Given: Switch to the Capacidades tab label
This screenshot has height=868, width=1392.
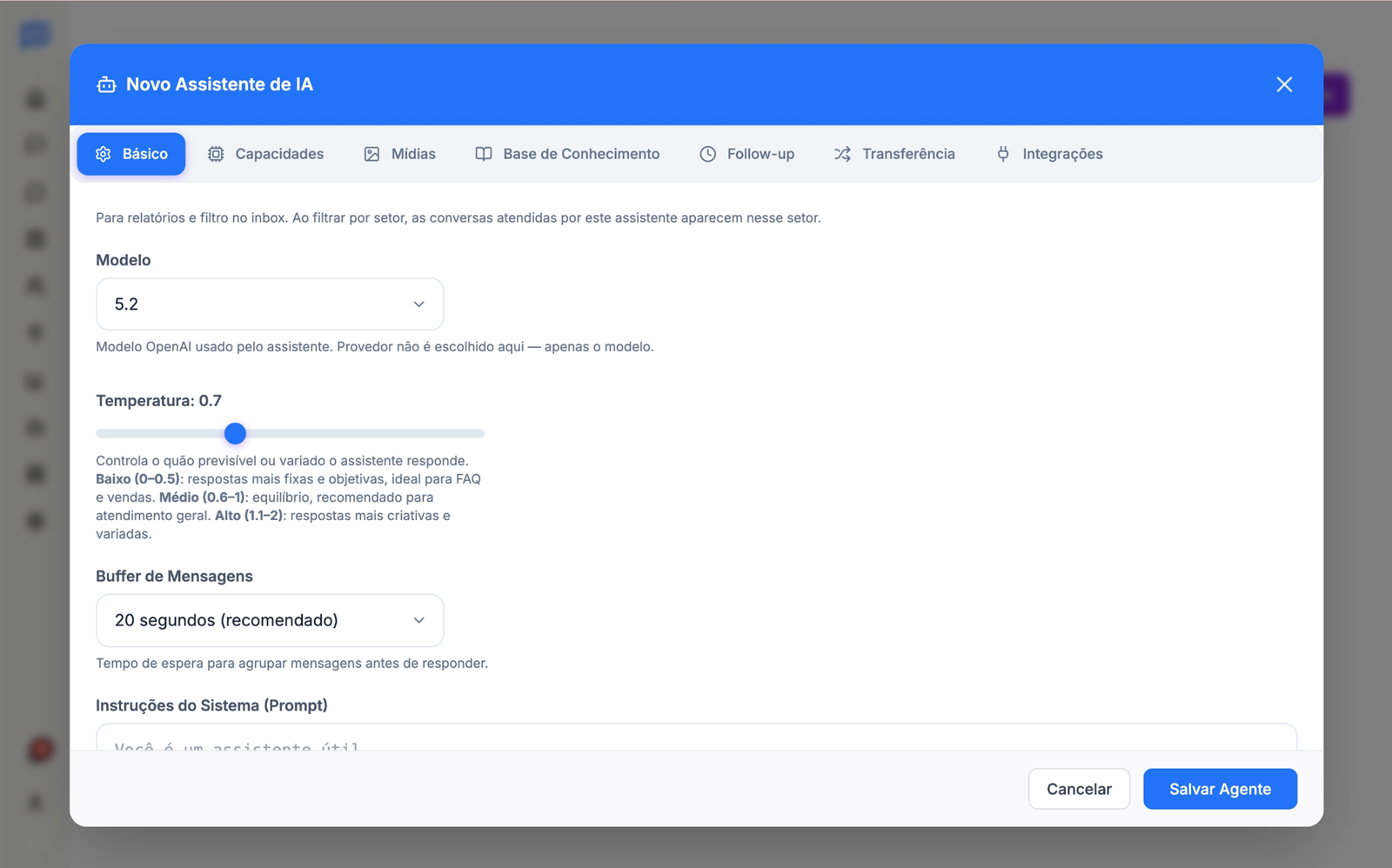Looking at the screenshot, I should pos(279,154).
